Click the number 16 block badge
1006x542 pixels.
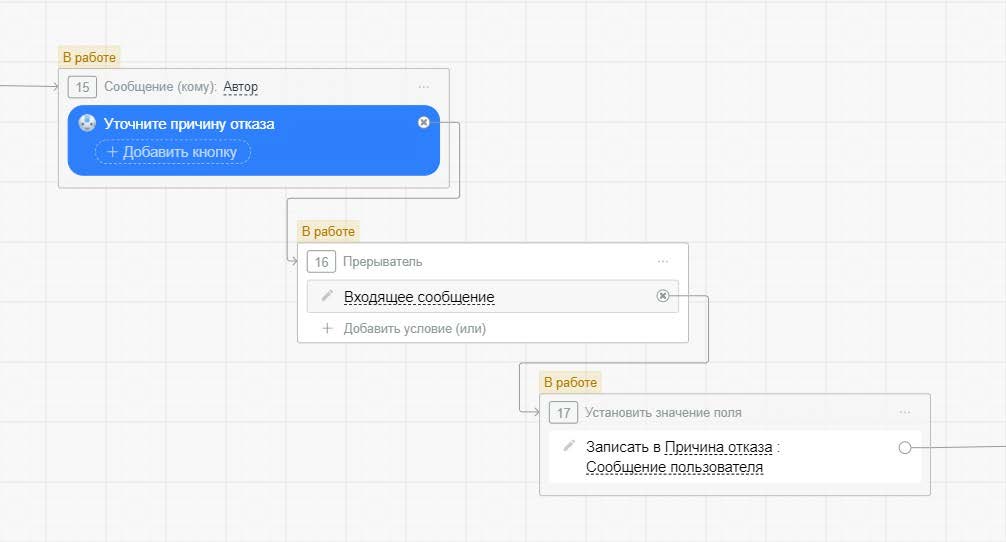click(x=321, y=262)
